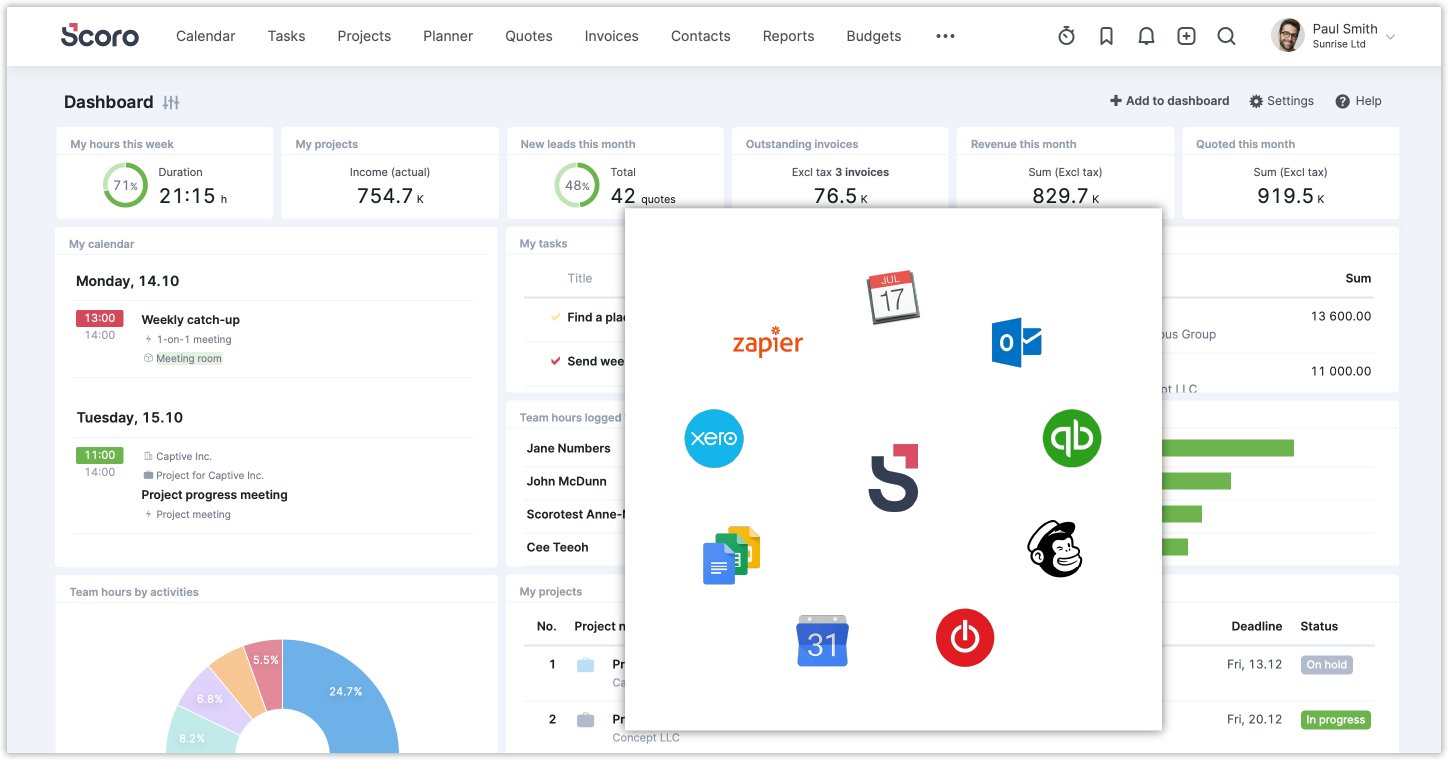Open the Invoices menu
This screenshot has width=1450, height=761.
tap(611, 36)
